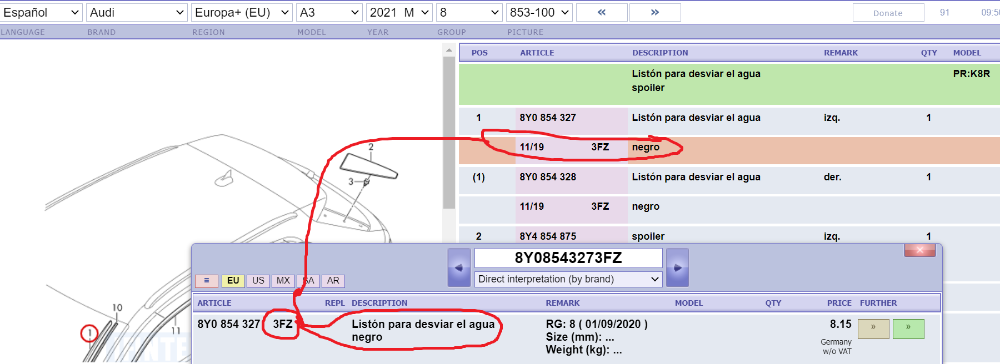Screen dimensions: 1000x364
Task: Select the AR region tab
Action: coord(333,280)
